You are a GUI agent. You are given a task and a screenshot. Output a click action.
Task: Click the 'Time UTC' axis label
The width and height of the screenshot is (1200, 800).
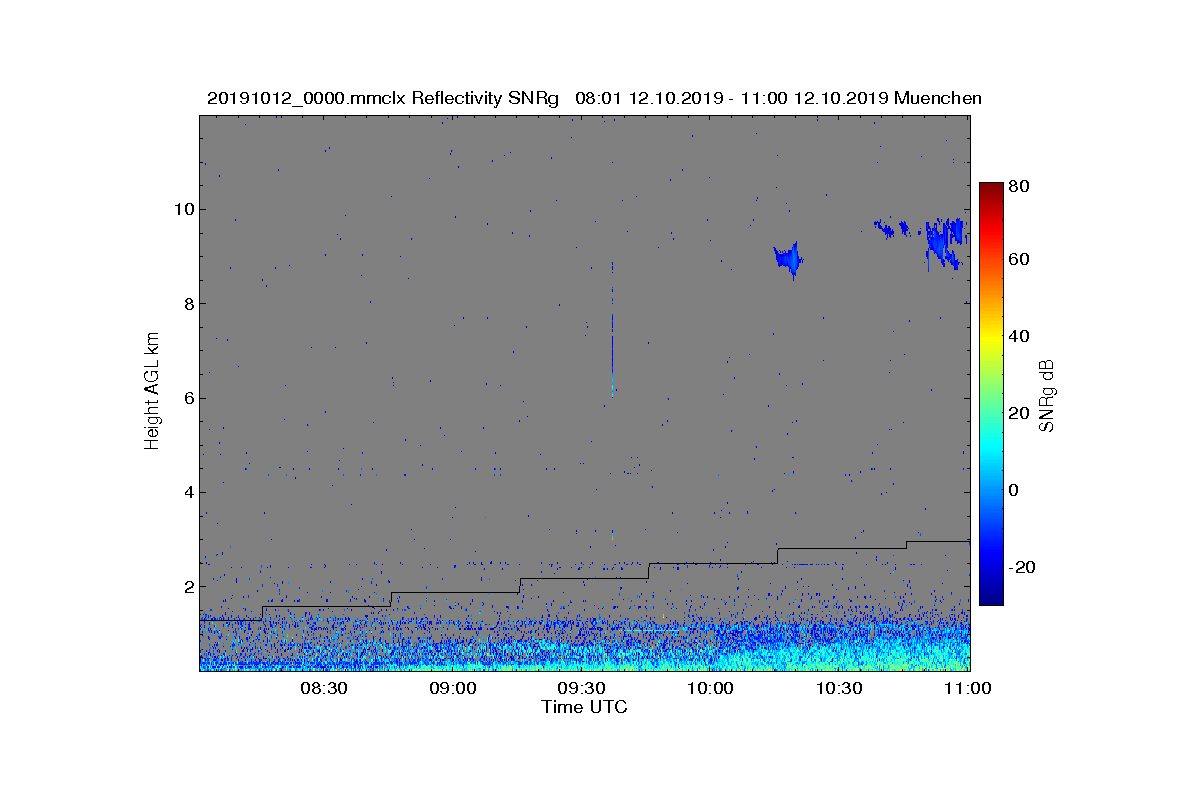585,707
